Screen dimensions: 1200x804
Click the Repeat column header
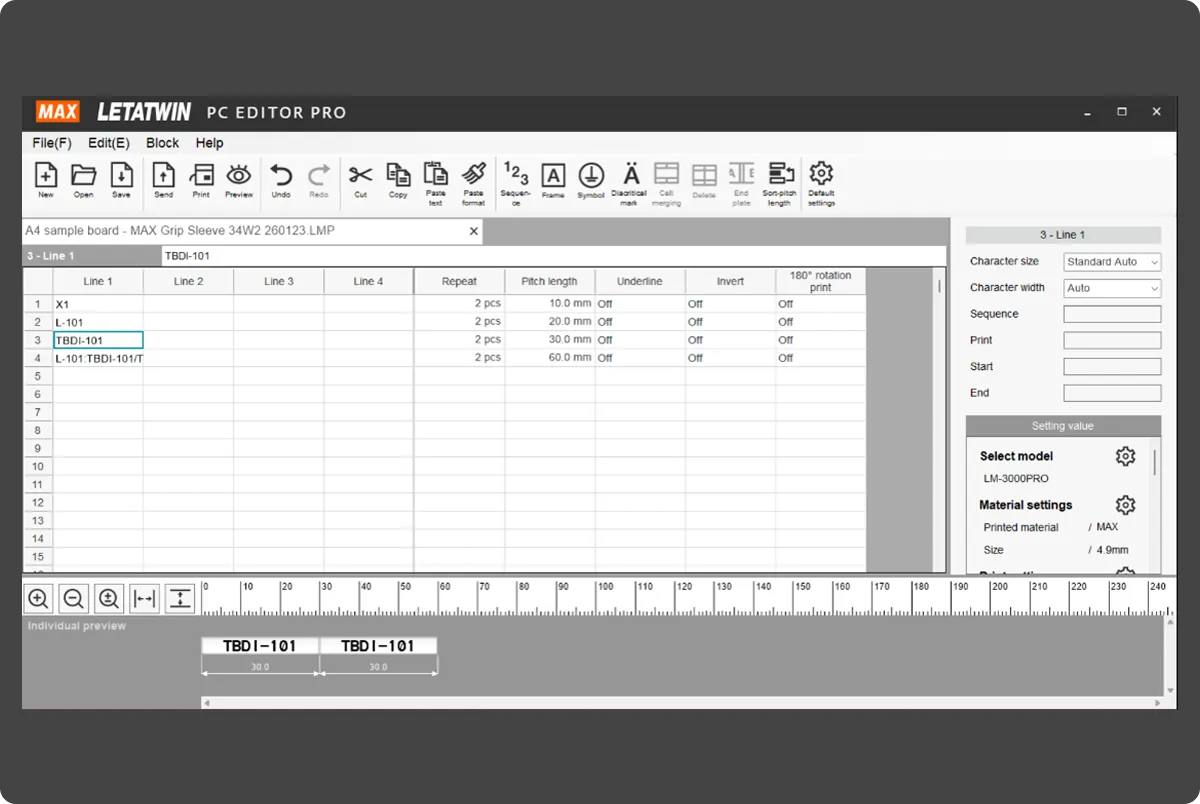tap(459, 281)
